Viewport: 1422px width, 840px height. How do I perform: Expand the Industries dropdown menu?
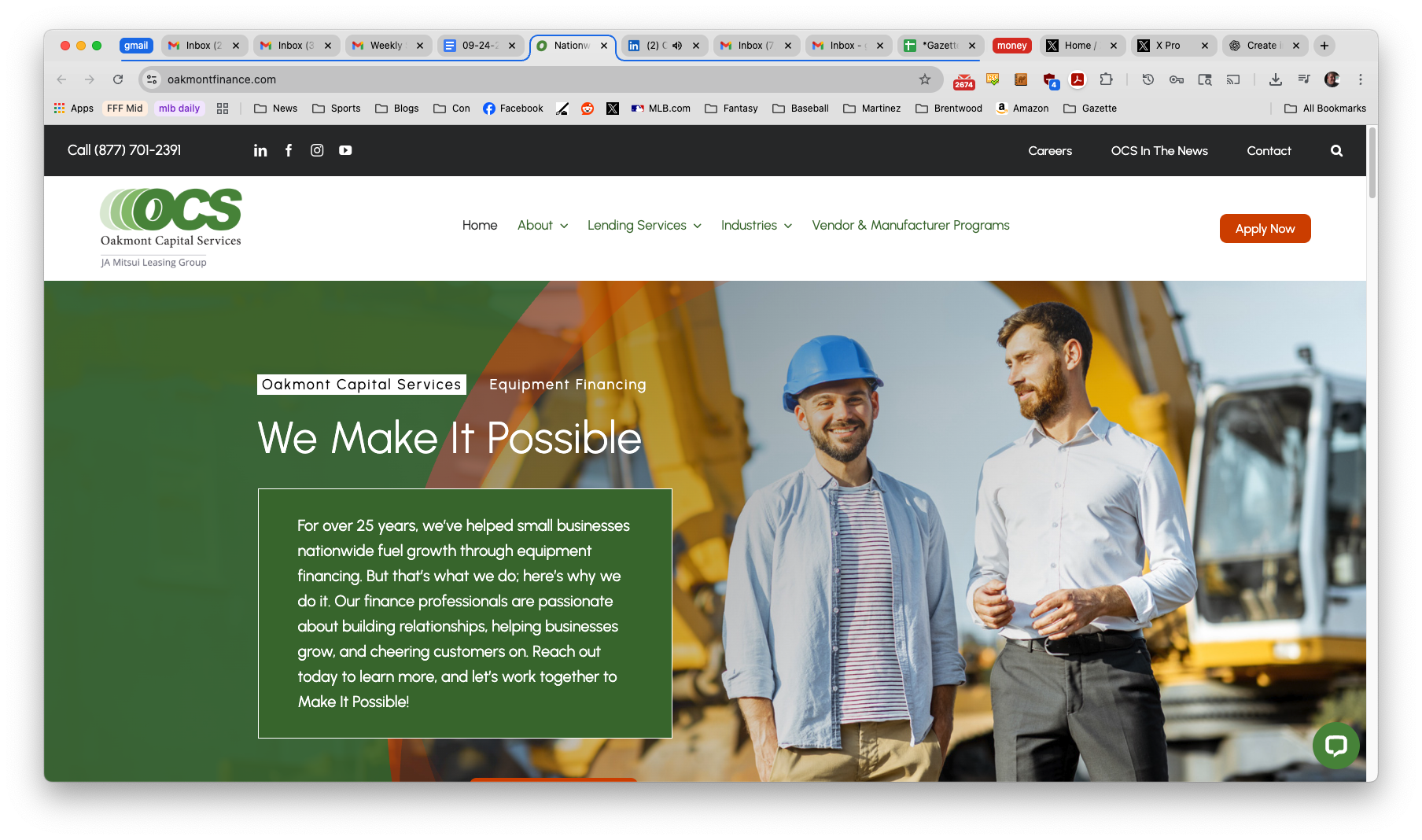click(756, 226)
